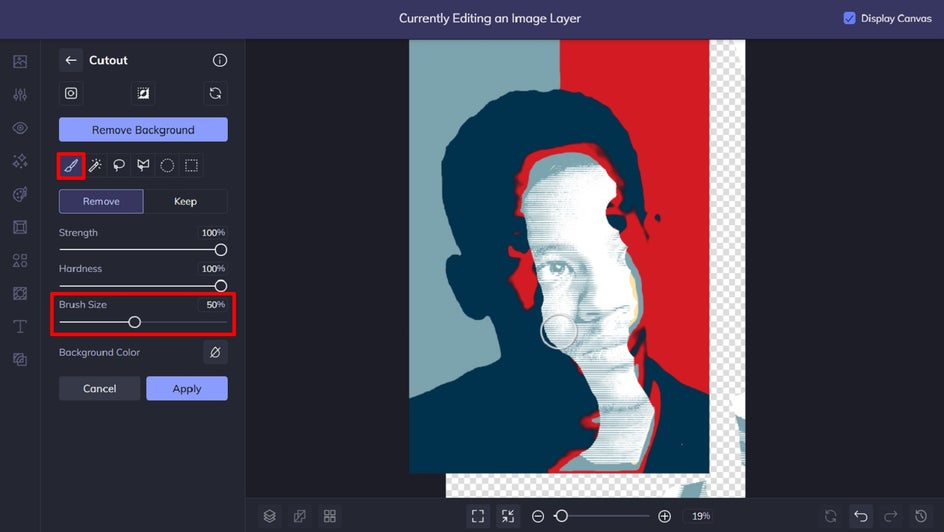Screen dimensions: 944x532
Task: Click the resize canvas icon in bottom bar
Action: pos(300,516)
